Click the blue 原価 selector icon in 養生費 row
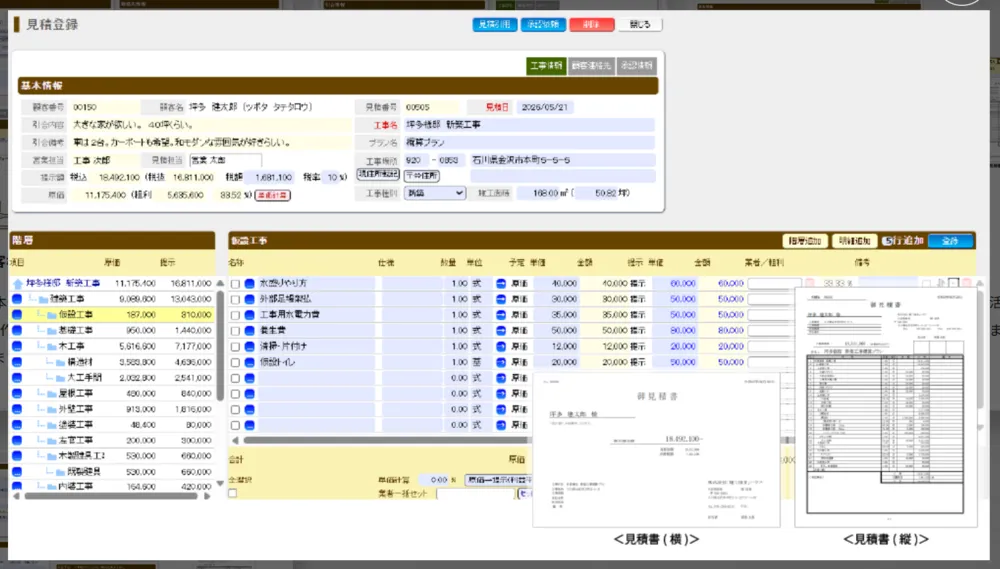The height and width of the screenshot is (569, 1000). click(x=501, y=330)
